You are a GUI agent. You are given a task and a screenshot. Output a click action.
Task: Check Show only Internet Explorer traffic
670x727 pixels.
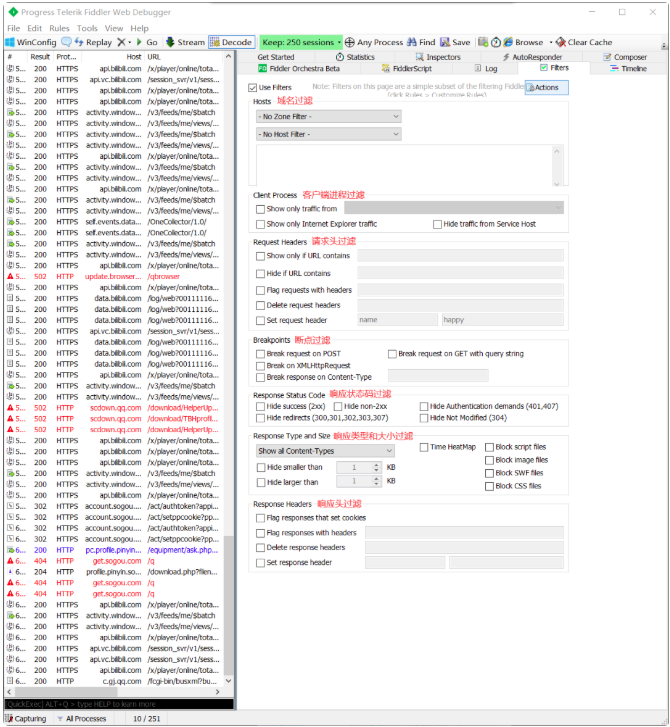pyautogui.click(x=261, y=224)
